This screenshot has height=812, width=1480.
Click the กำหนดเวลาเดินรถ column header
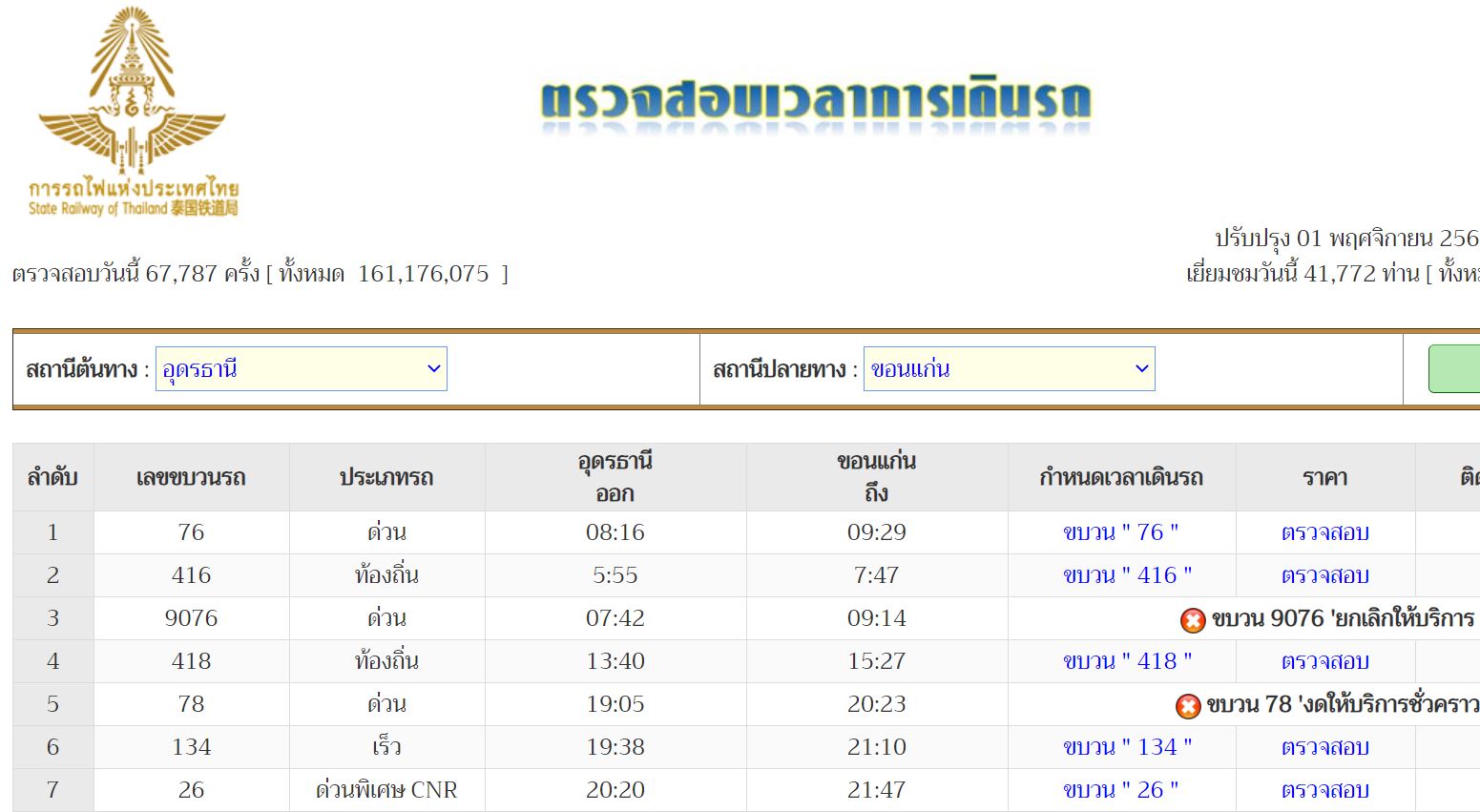click(1121, 477)
